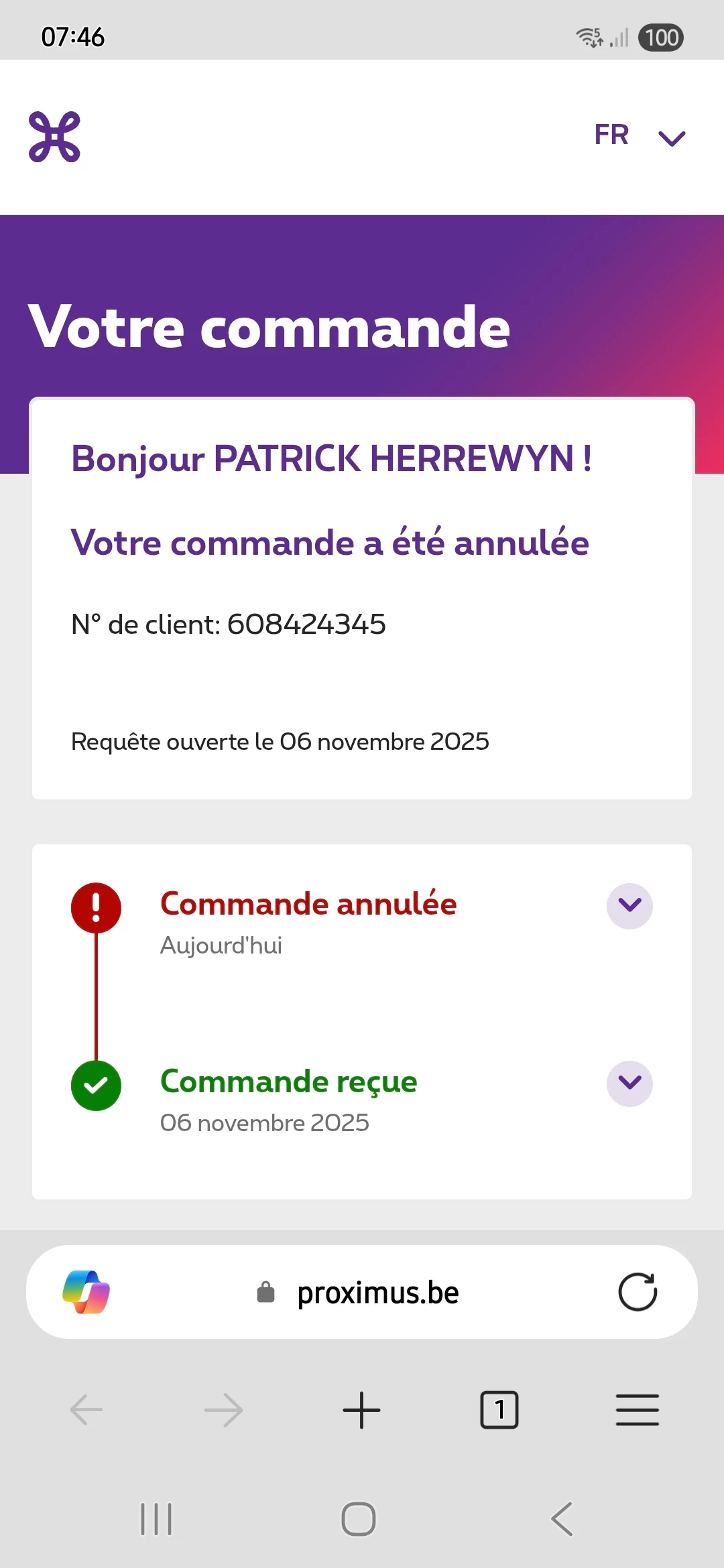724x1568 pixels.
Task: Go back to previous page
Action: coord(86,1410)
